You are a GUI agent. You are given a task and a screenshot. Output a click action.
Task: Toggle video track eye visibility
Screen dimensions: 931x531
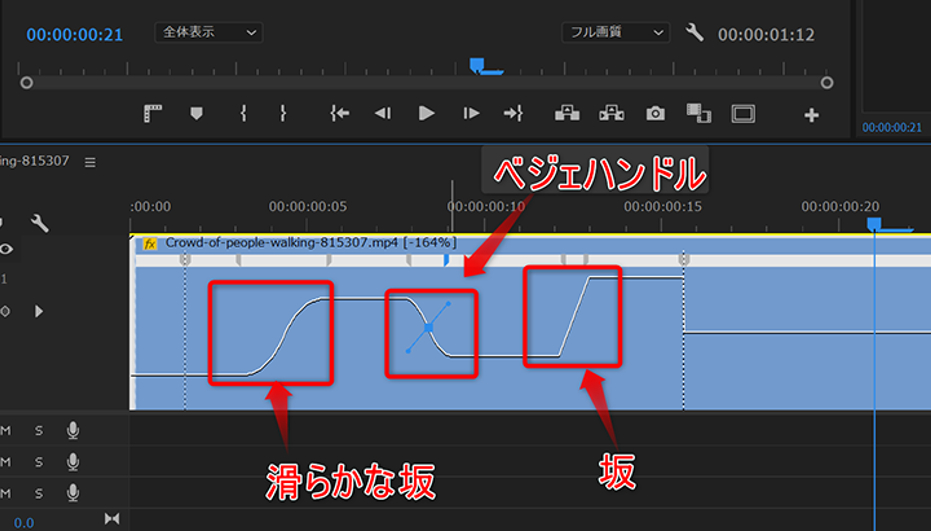pos(7,249)
